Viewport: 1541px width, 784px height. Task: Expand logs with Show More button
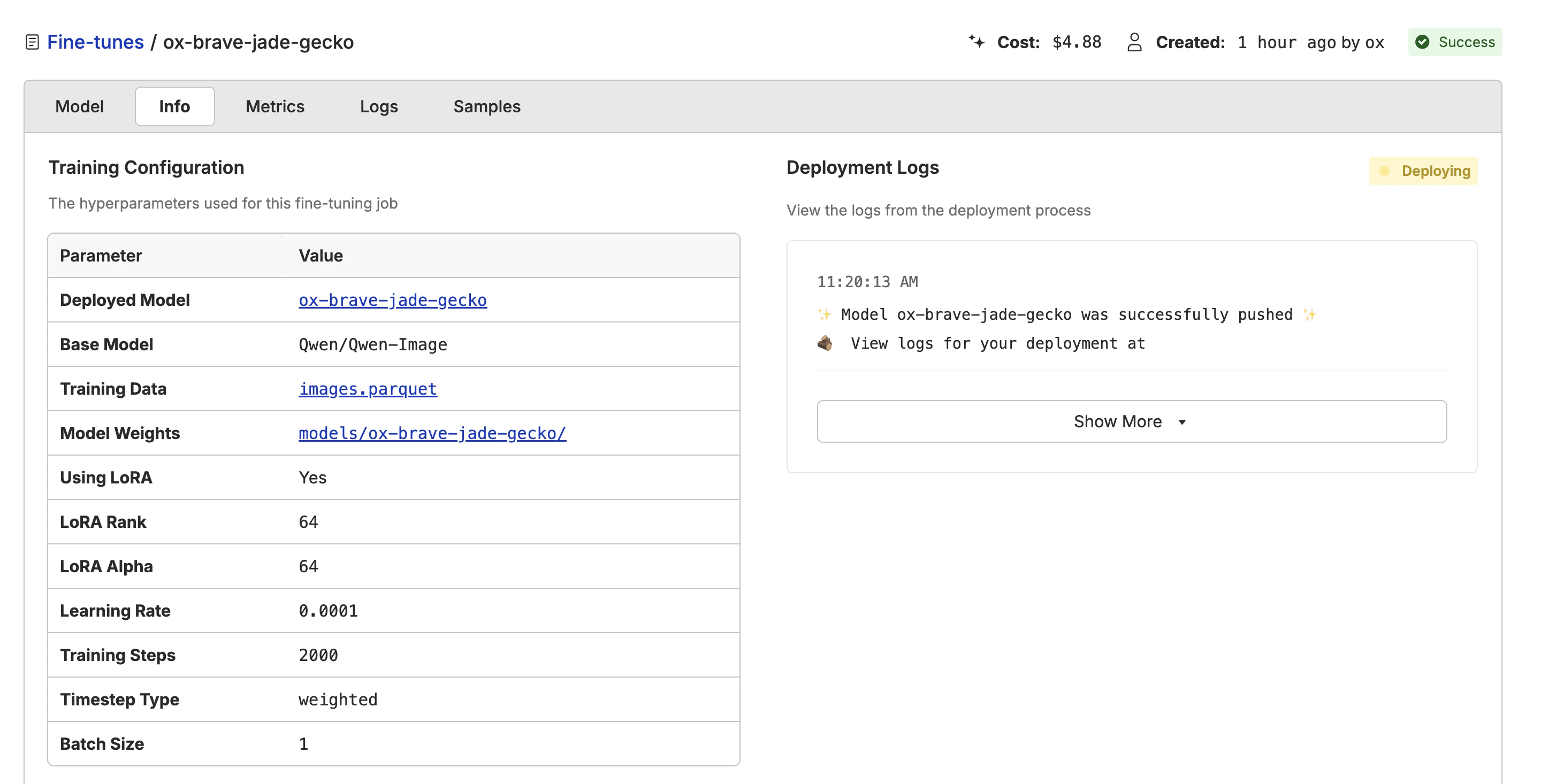point(1117,421)
